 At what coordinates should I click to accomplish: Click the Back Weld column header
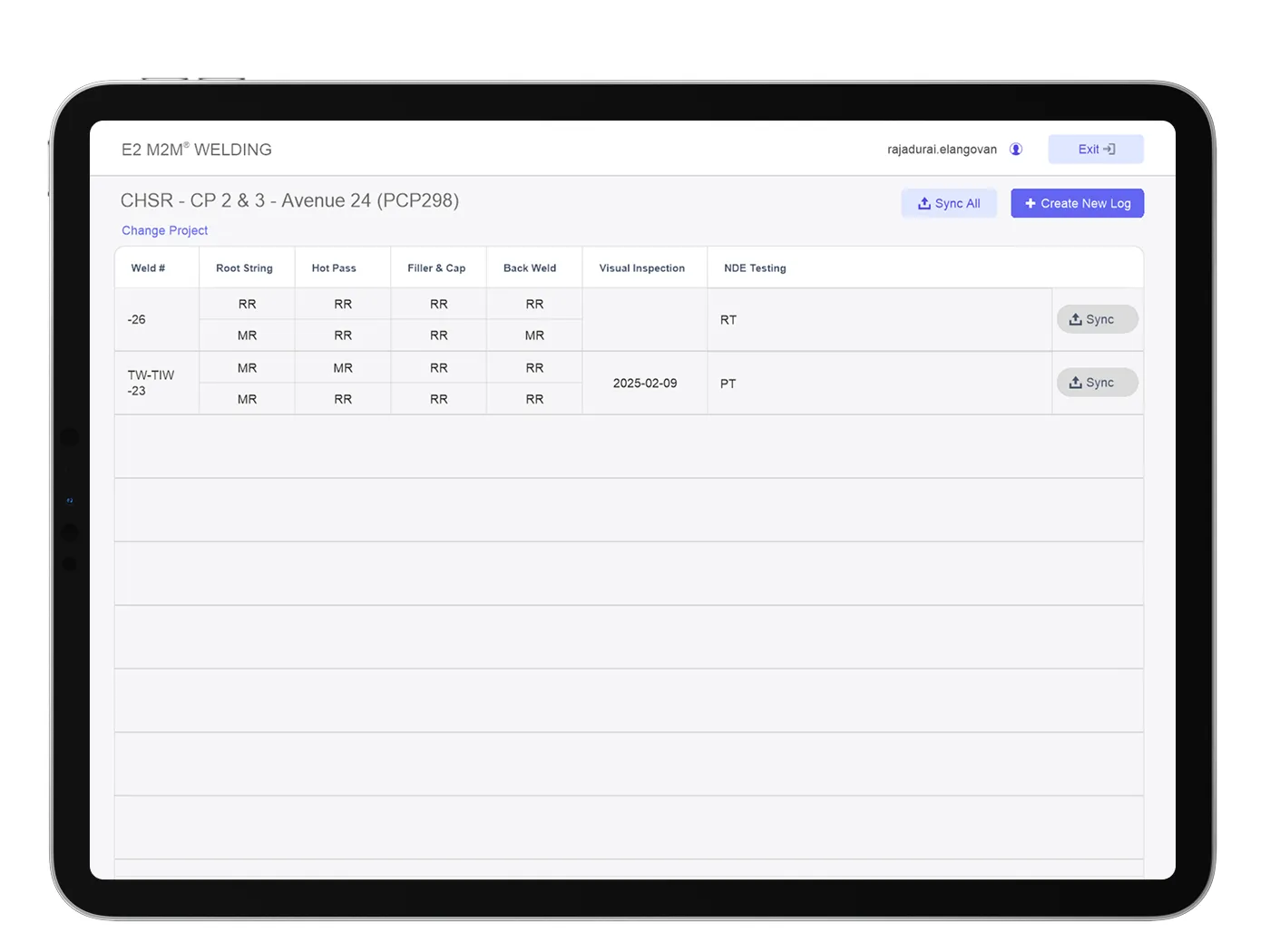(x=530, y=268)
